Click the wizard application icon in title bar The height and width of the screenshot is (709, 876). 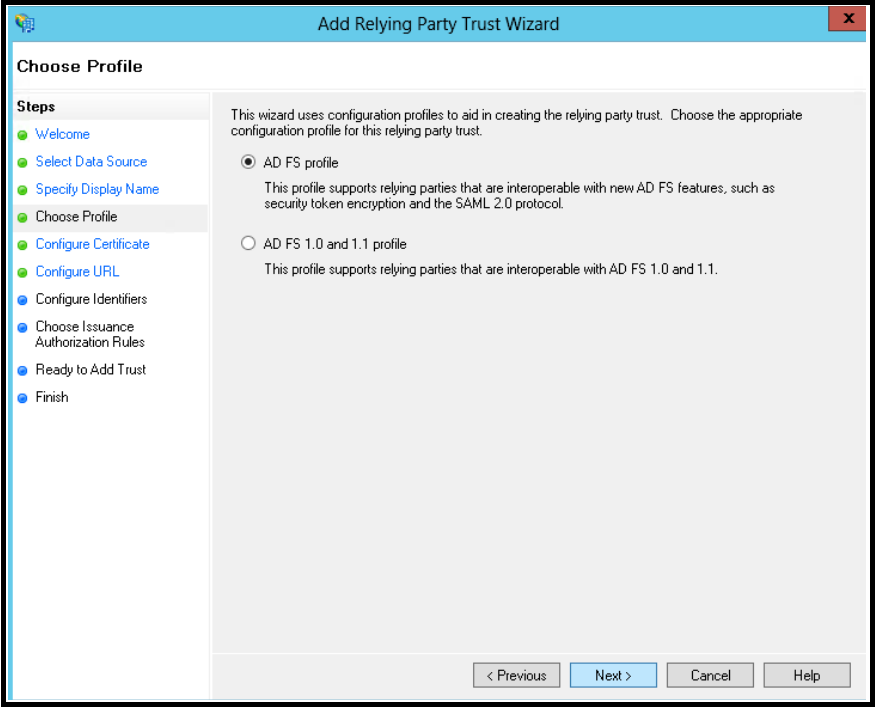[x=25, y=23]
